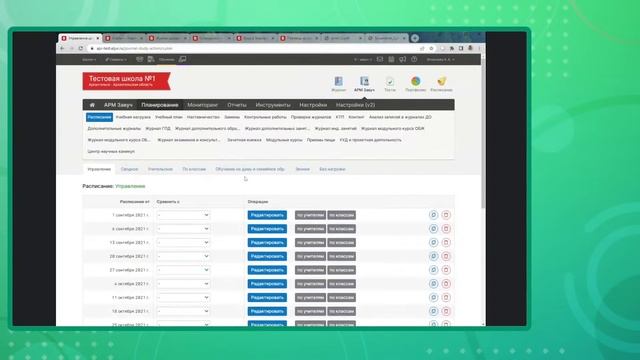Open the Планирование menu
The image size is (640, 360).
160,105
